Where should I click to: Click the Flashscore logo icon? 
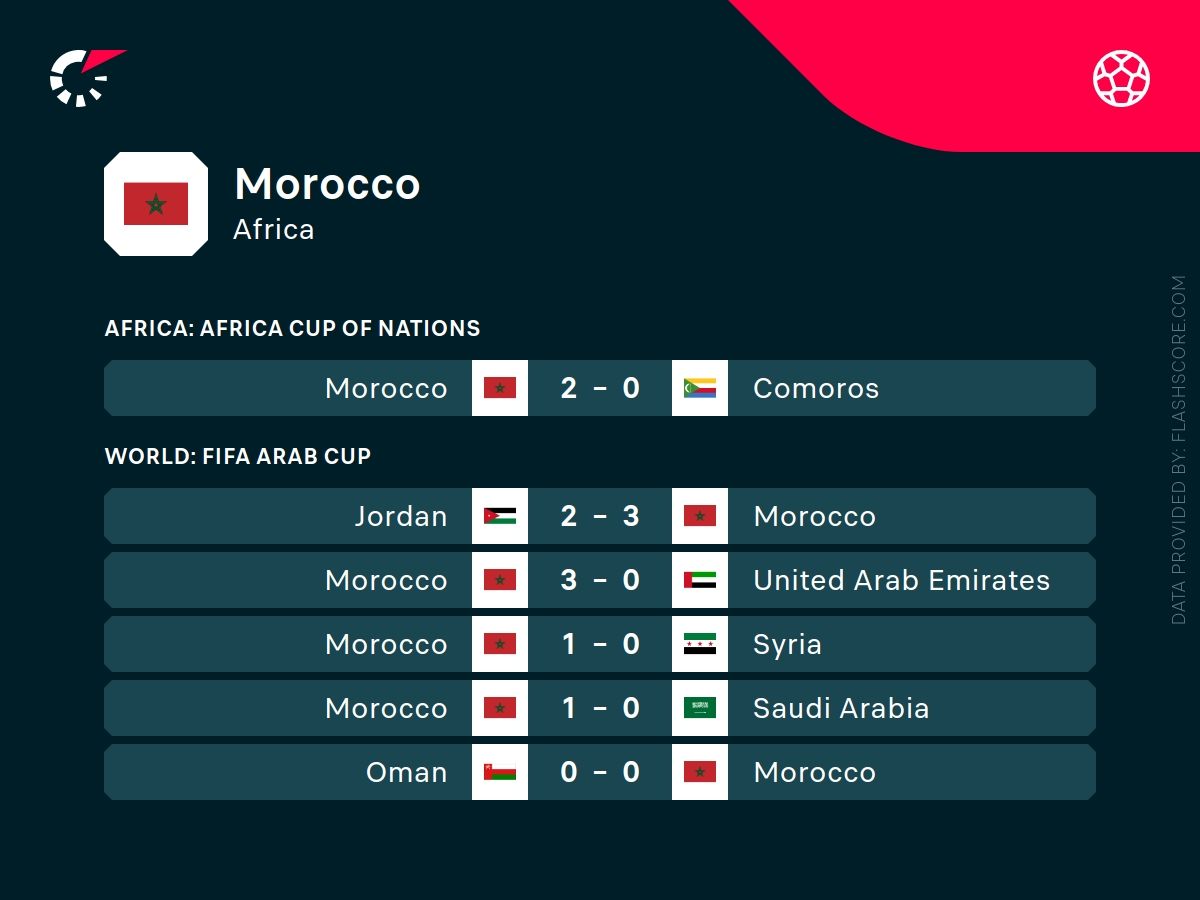[84, 76]
